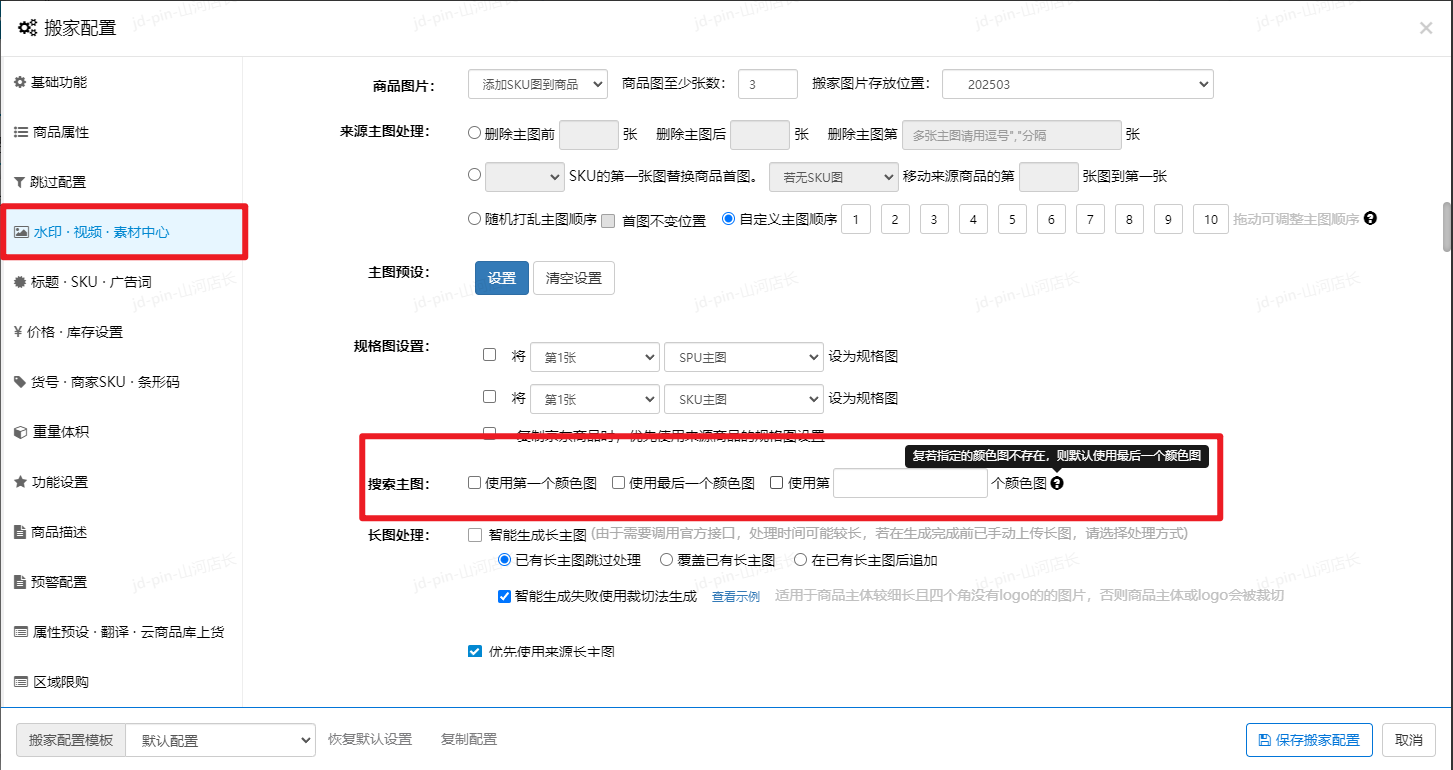Click help icon after 个颜色图
Viewport: 1453px width, 770px height.
(x=1057, y=483)
